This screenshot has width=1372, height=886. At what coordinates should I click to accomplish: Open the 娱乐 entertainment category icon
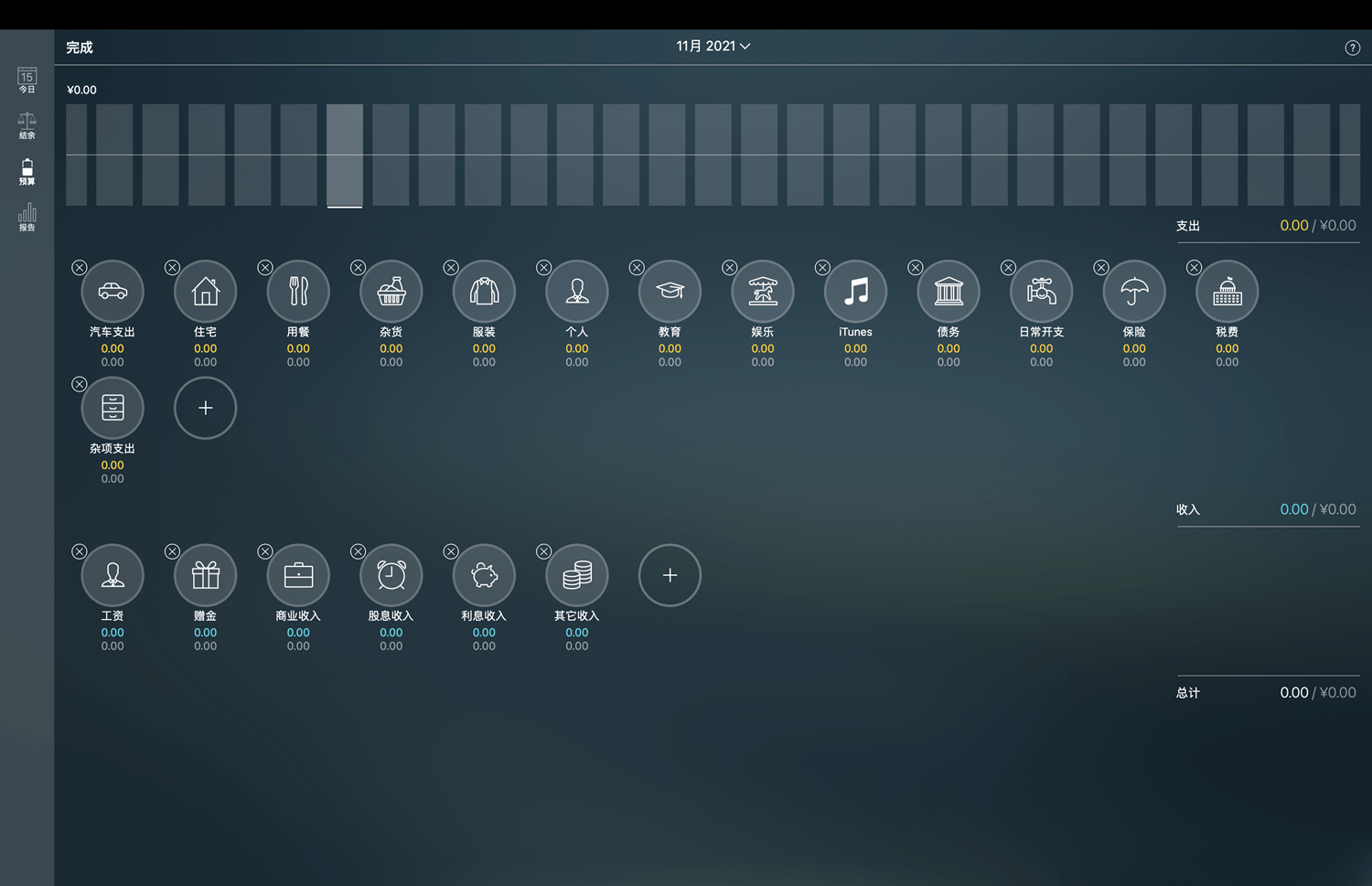pos(763,292)
